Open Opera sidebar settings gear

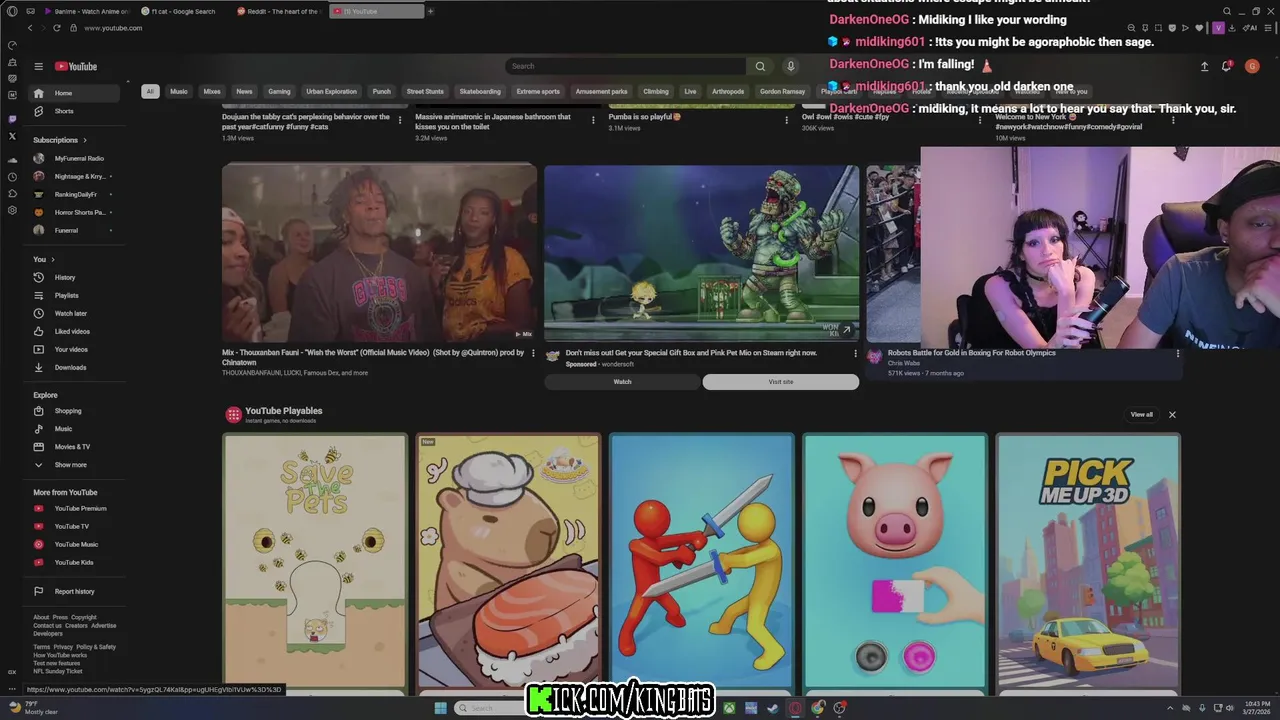click(12, 211)
